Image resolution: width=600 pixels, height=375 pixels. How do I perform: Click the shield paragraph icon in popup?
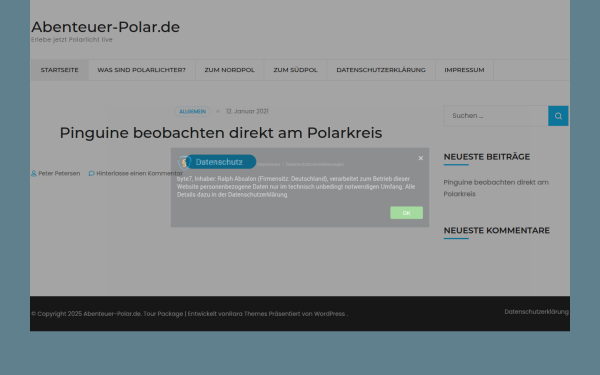[184, 163]
